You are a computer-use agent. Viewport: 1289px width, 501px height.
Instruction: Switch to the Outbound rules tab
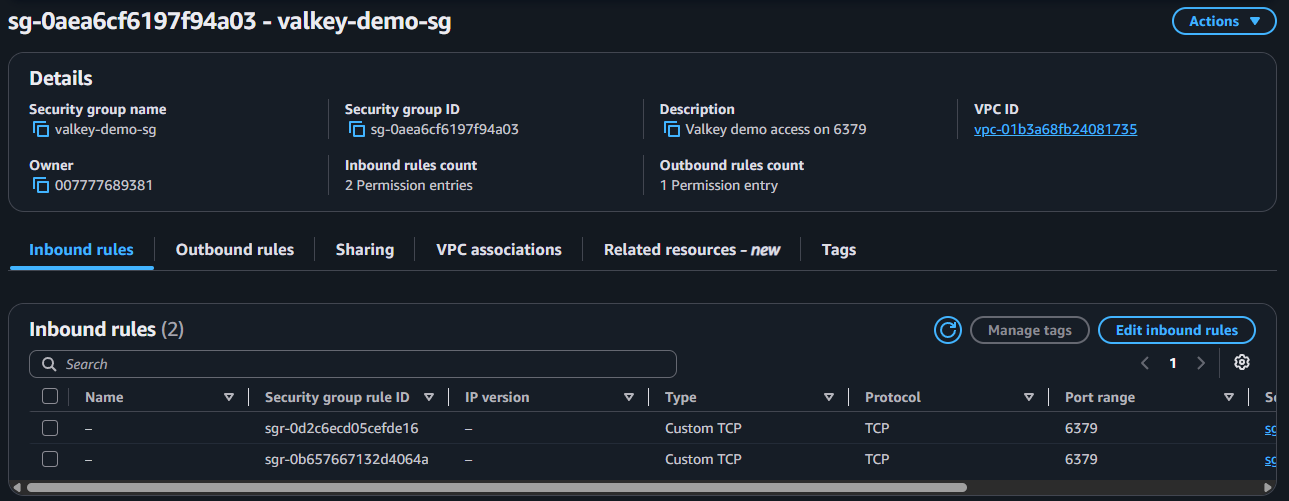click(x=235, y=250)
